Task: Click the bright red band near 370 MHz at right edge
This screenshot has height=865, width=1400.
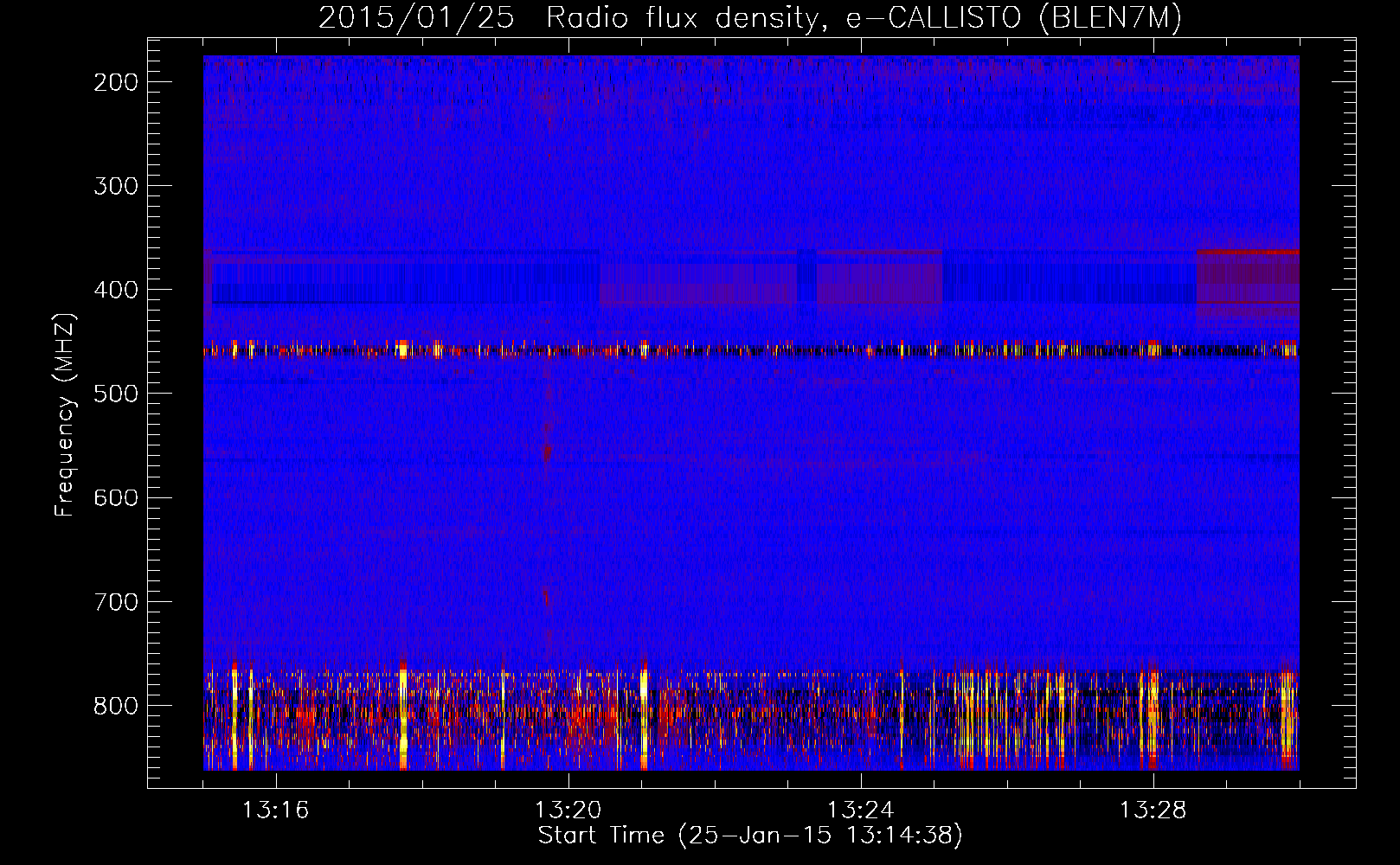Action: click(1248, 252)
